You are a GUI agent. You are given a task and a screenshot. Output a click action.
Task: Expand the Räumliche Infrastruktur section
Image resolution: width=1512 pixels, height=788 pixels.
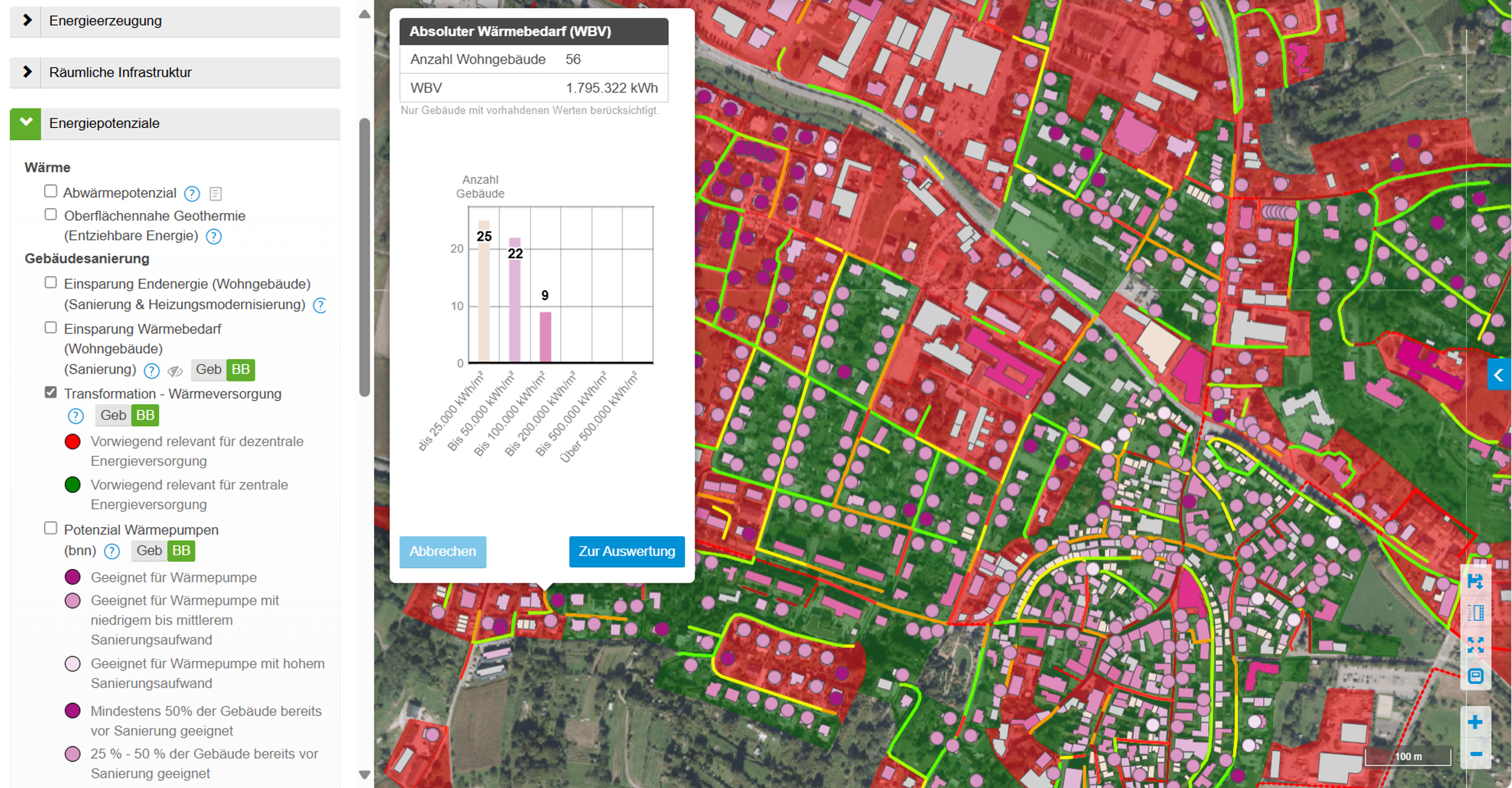[x=26, y=72]
